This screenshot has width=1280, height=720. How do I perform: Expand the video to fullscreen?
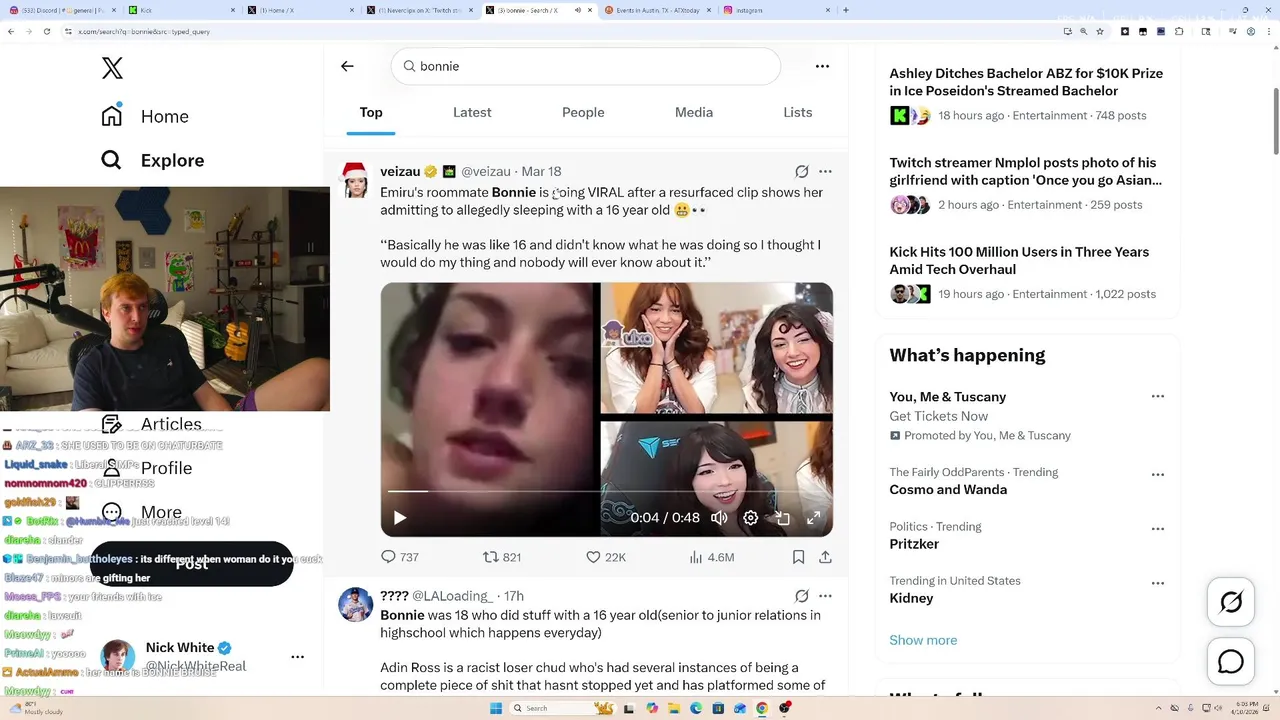coord(814,517)
